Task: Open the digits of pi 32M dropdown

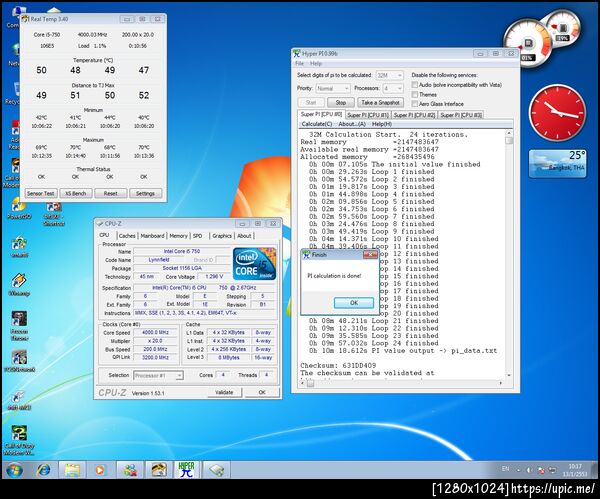Action: (x=390, y=75)
